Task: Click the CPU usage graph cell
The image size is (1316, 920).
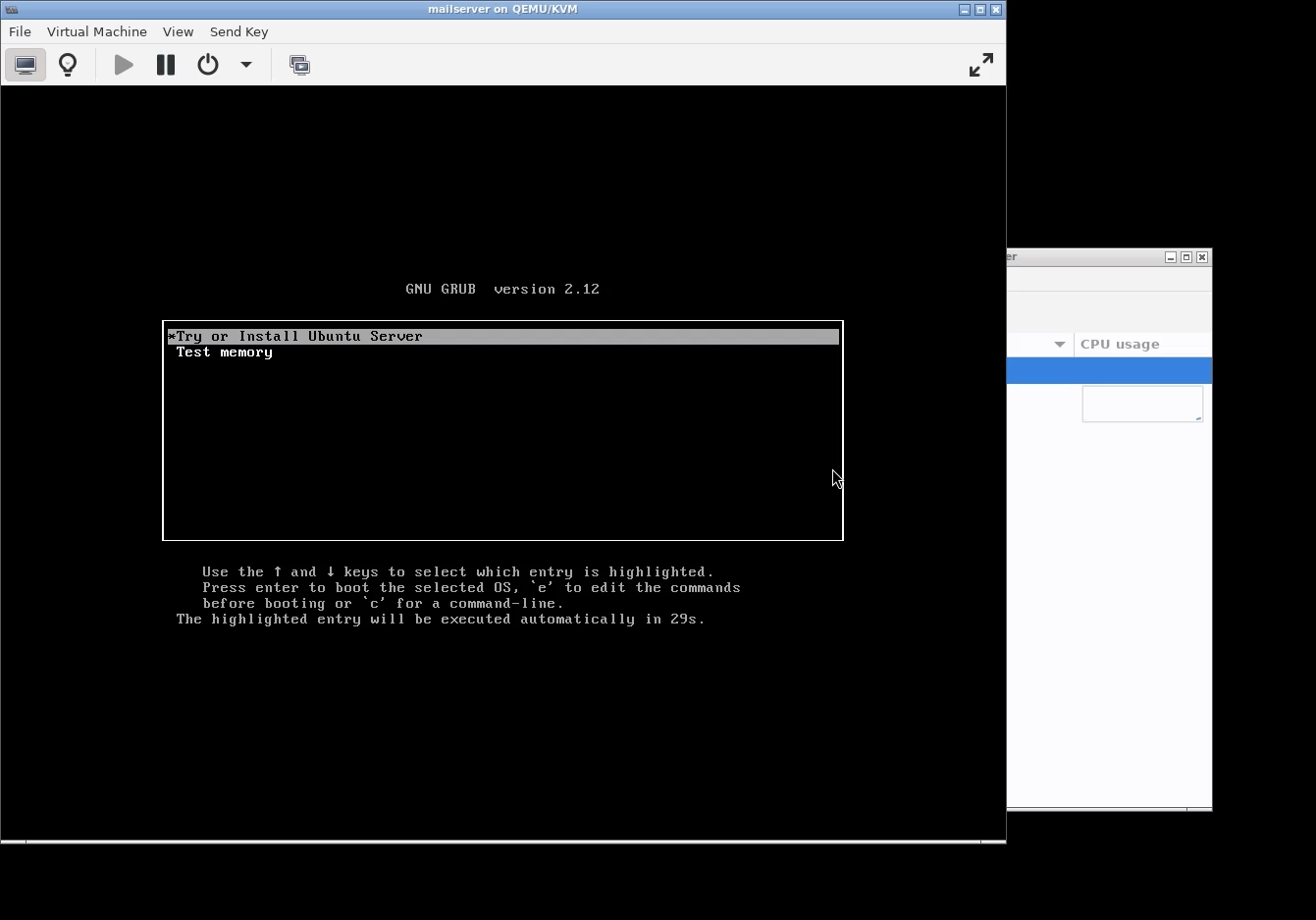Action: tap(1142, 404)
